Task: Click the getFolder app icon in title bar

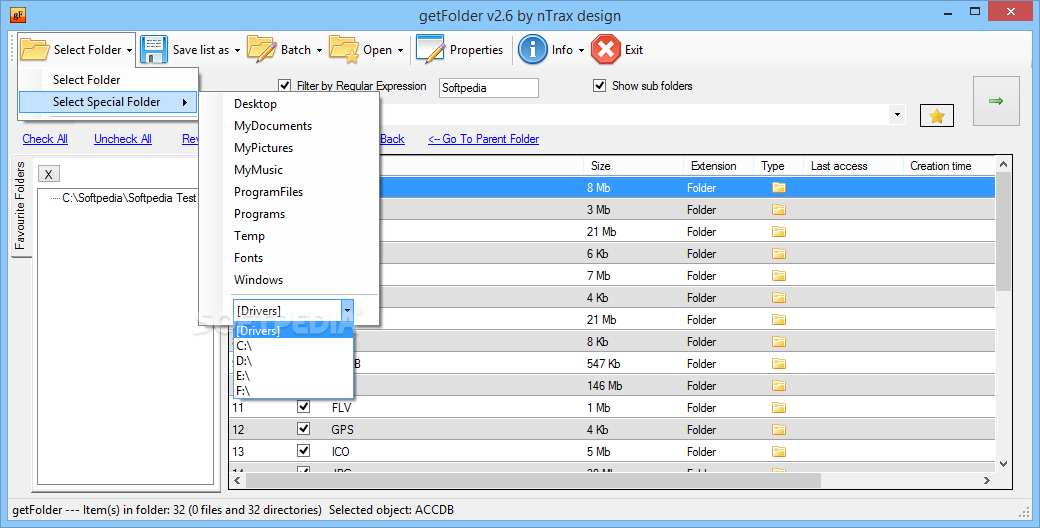Action: (x=17, y=14)
